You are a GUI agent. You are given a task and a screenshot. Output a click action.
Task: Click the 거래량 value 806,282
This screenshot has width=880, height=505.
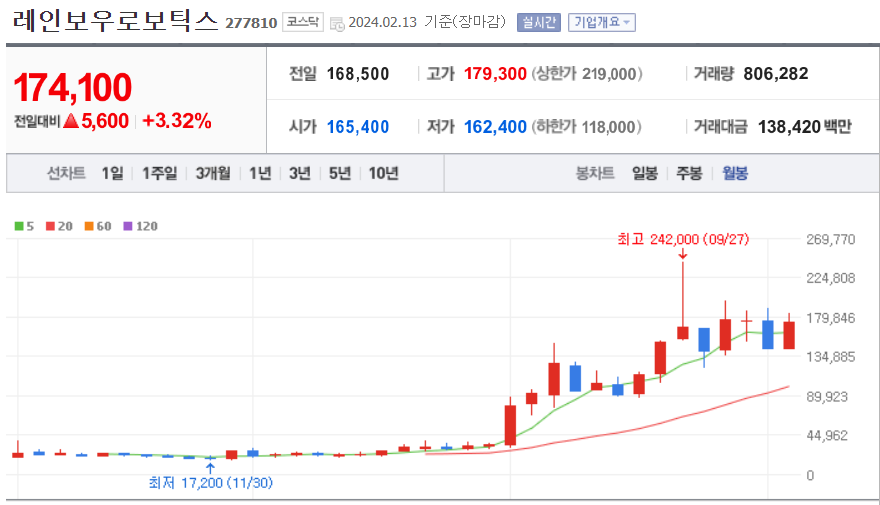(x=776, y=74)
